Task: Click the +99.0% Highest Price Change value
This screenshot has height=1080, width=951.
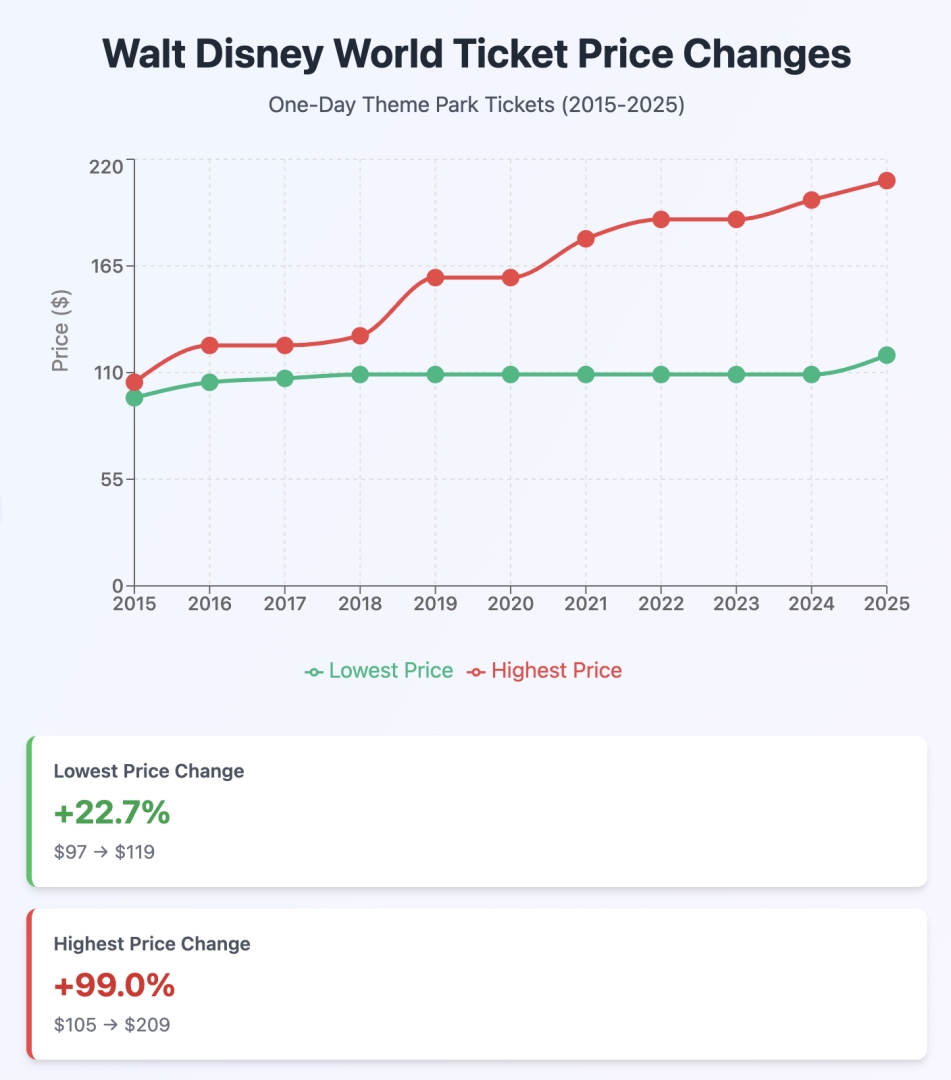Action: point(114,986)
